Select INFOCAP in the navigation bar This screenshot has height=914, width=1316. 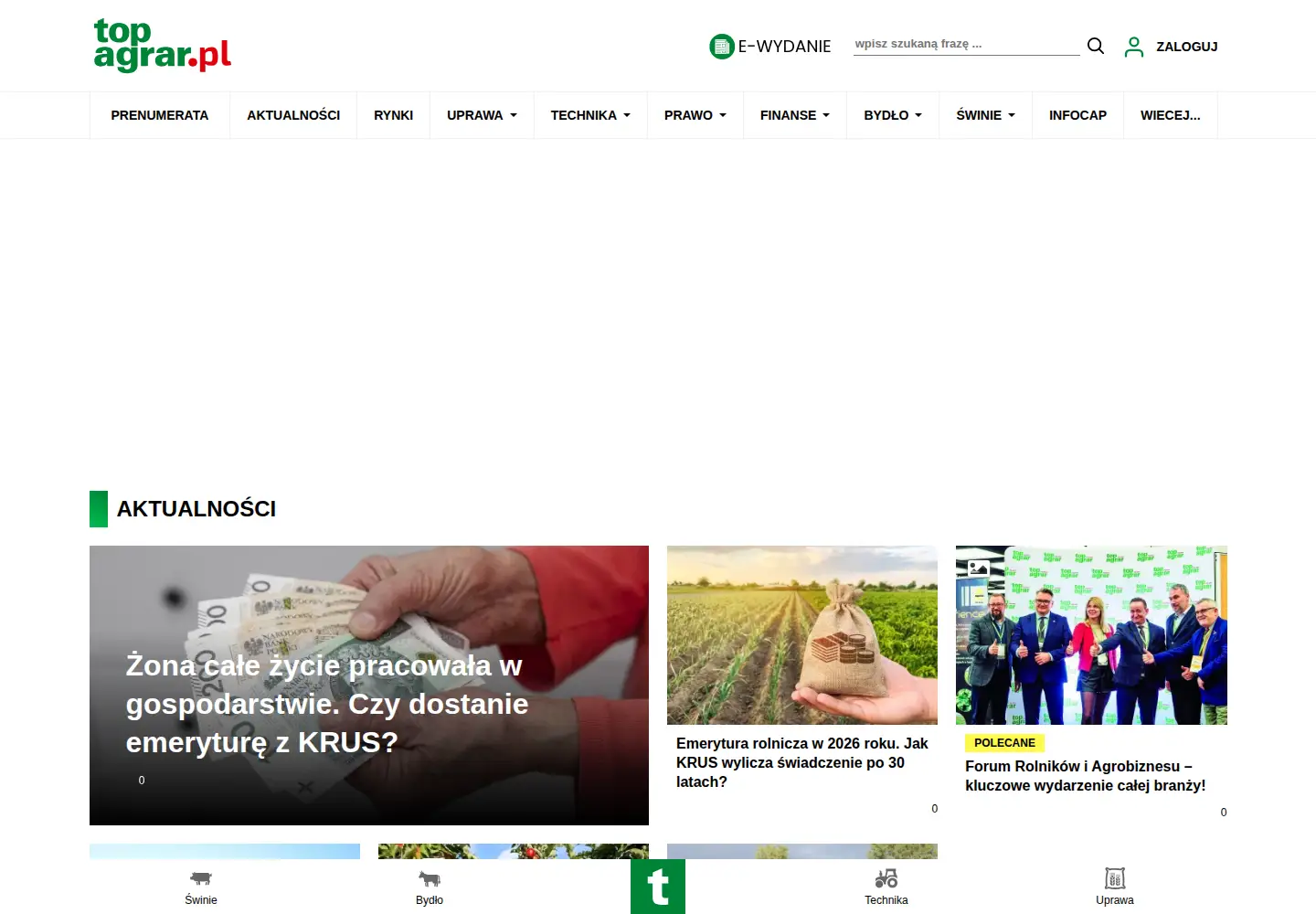(1077, 115)
